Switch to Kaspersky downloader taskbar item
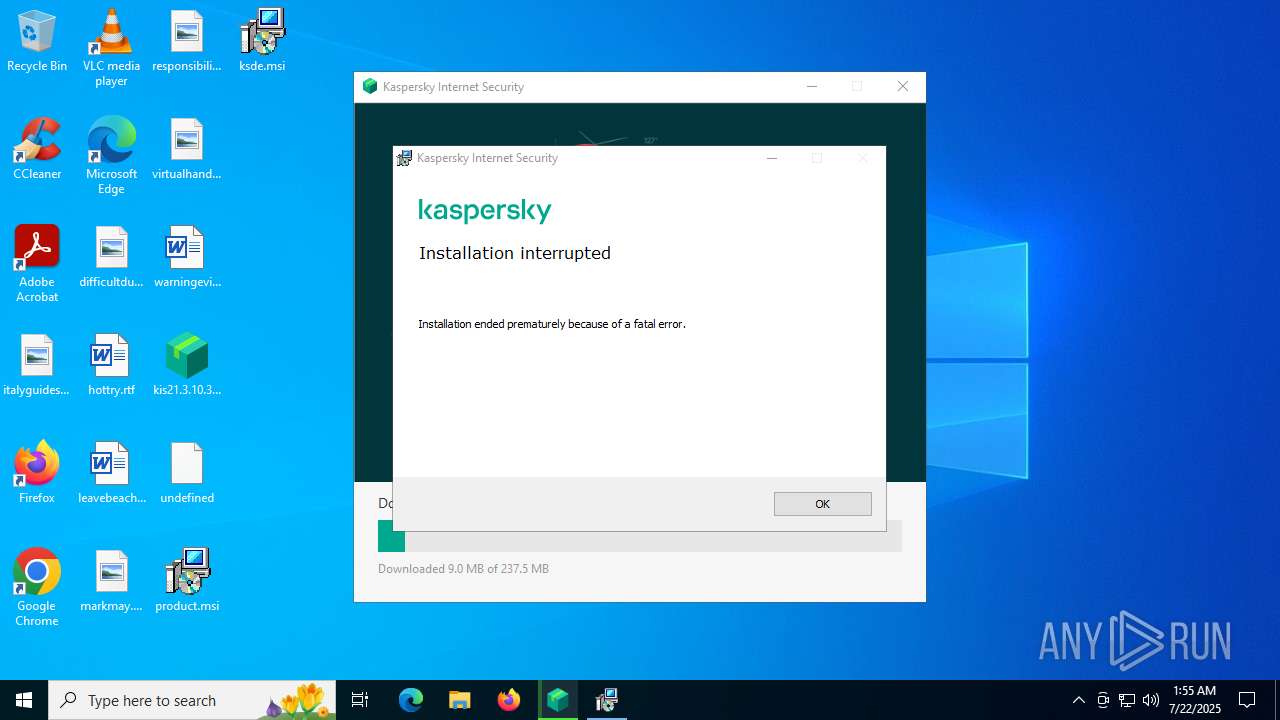 (x=558, y=700)
